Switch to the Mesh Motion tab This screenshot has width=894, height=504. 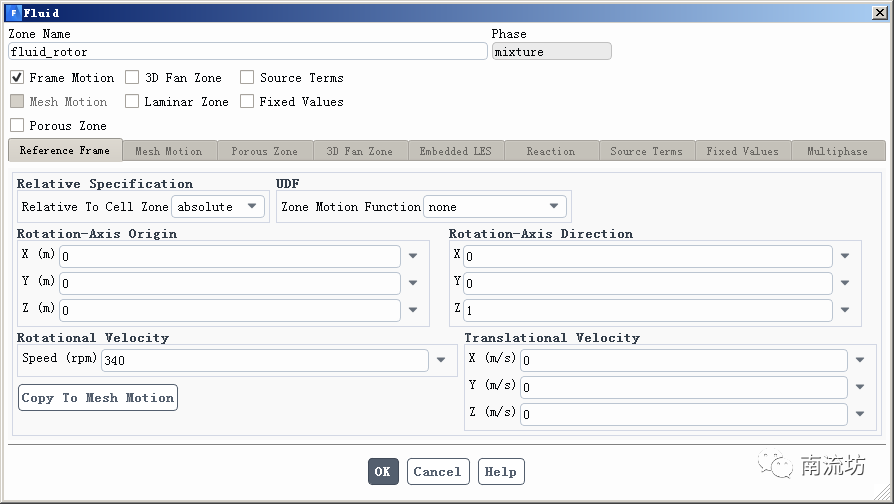(x=168, y=151)
